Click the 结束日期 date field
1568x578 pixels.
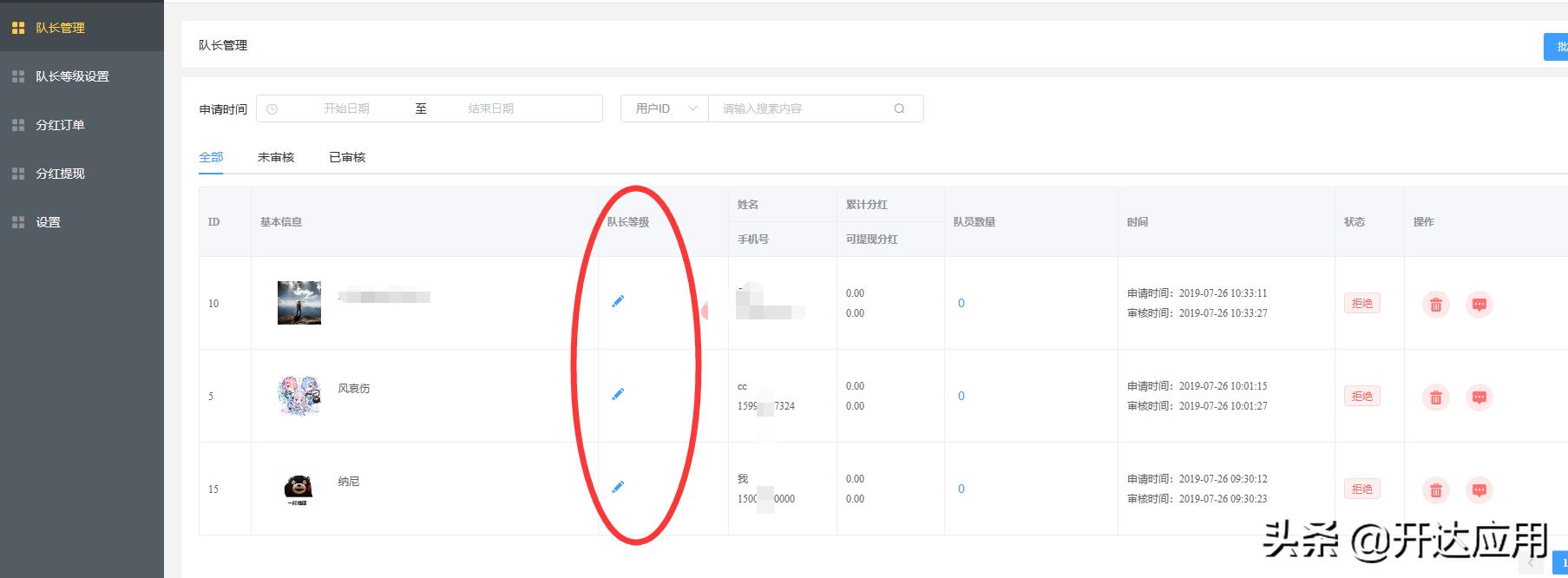[491, 108]
